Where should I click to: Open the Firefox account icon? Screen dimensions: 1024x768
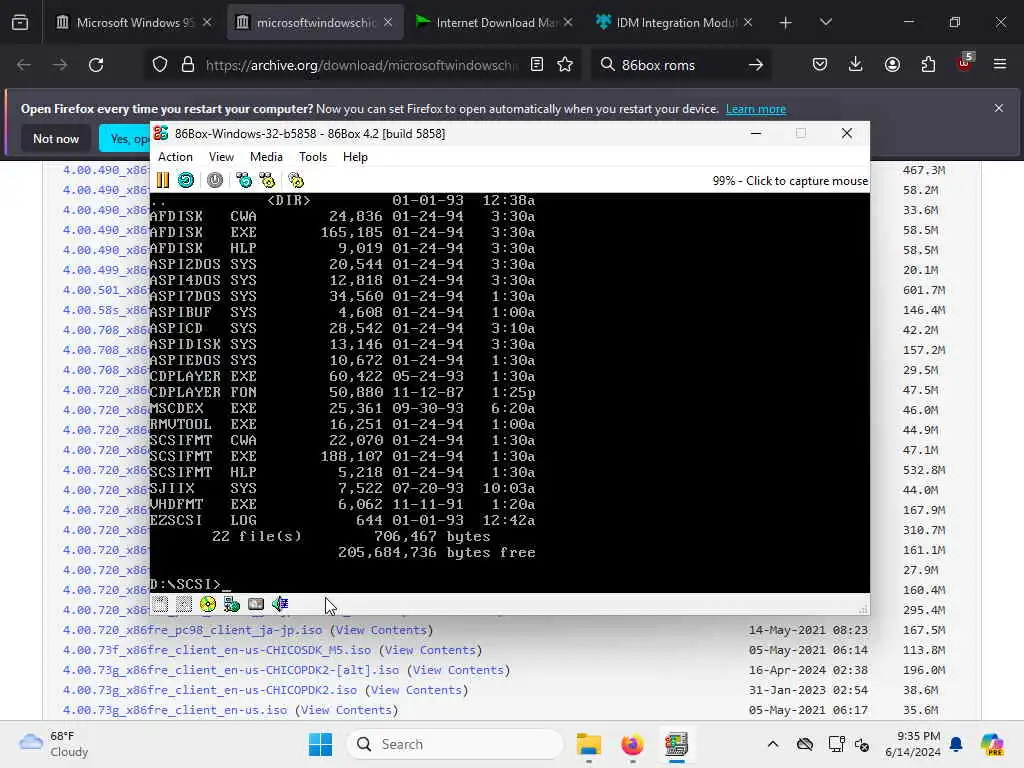click(892, 65)
